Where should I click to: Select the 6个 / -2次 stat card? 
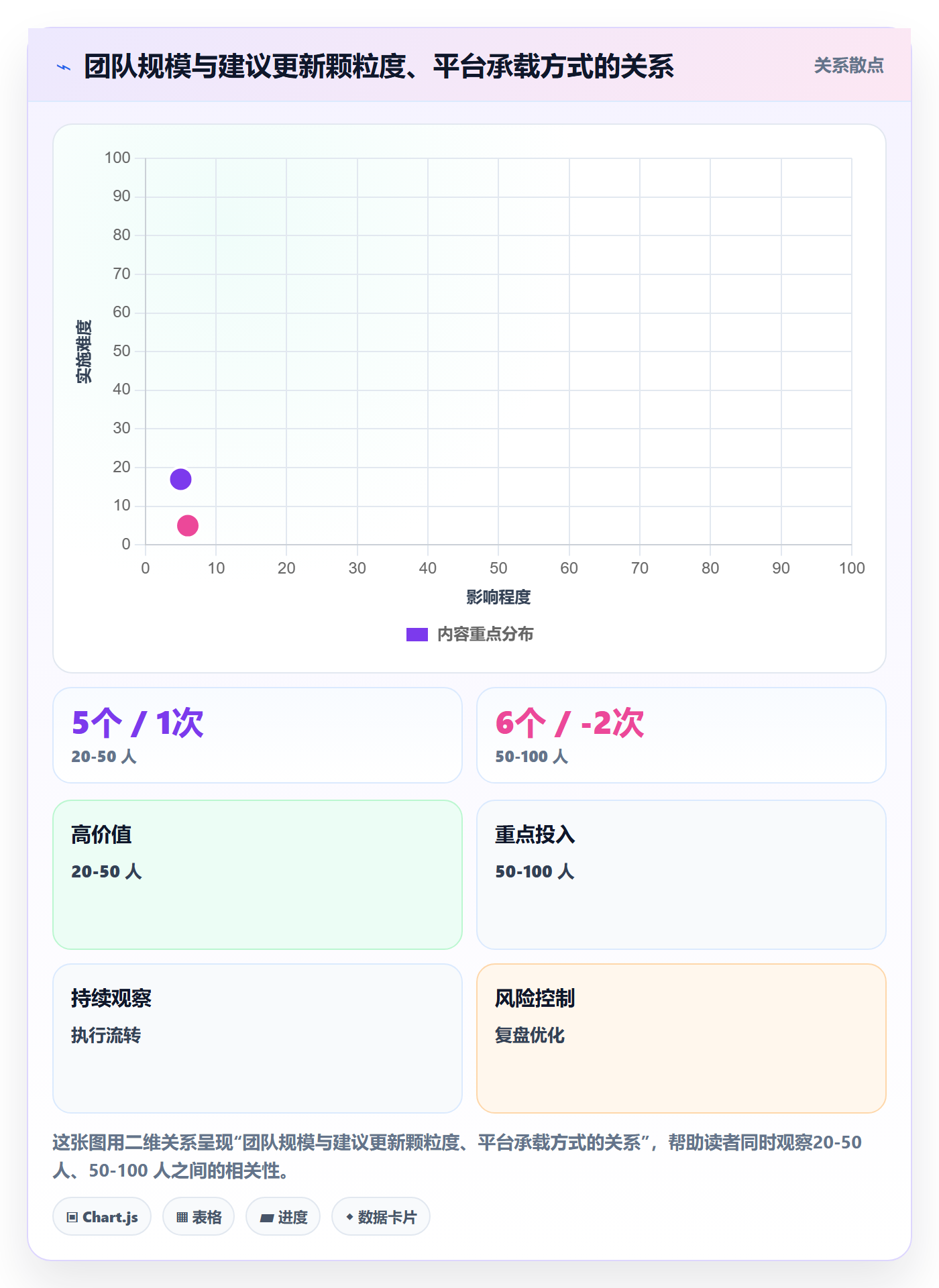click(x=681, y=735)
